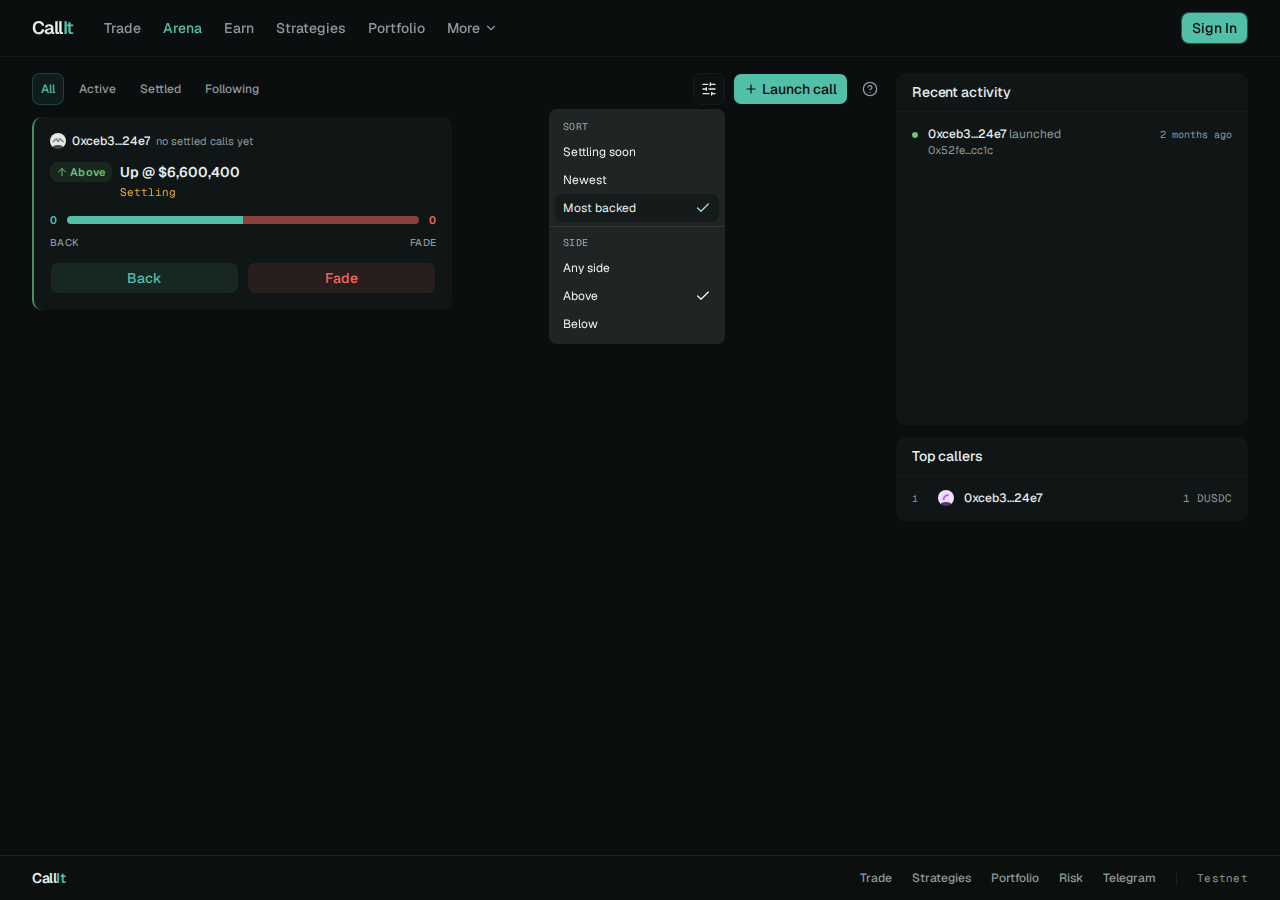This screenshot has width=1280, height=900.
Task: Open the Portfolio link in the footer
Action: (x=1015, y=878)
